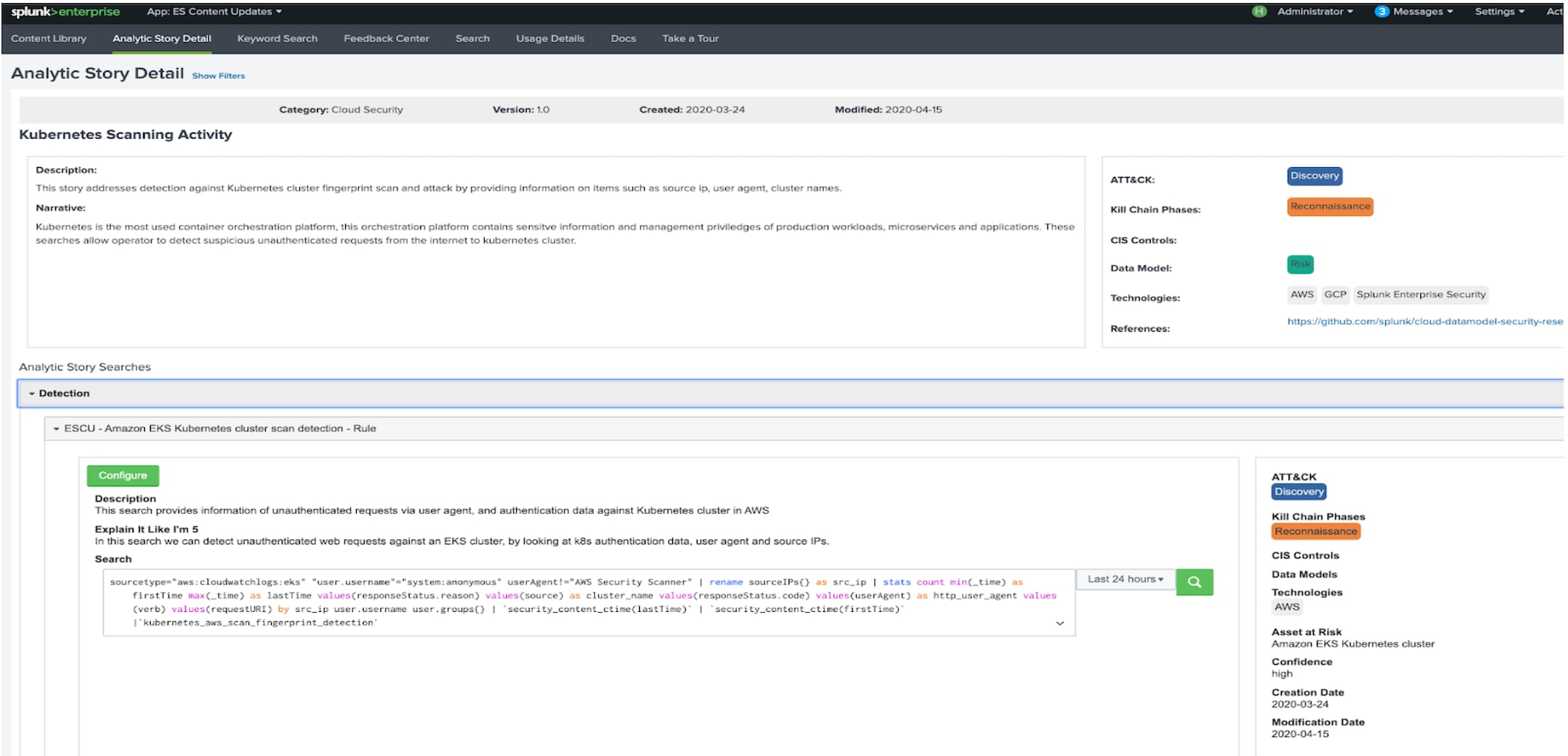1568x756 pixels.
Task: Expand the search query box chevron
Action: click(x=1060, y=623)
